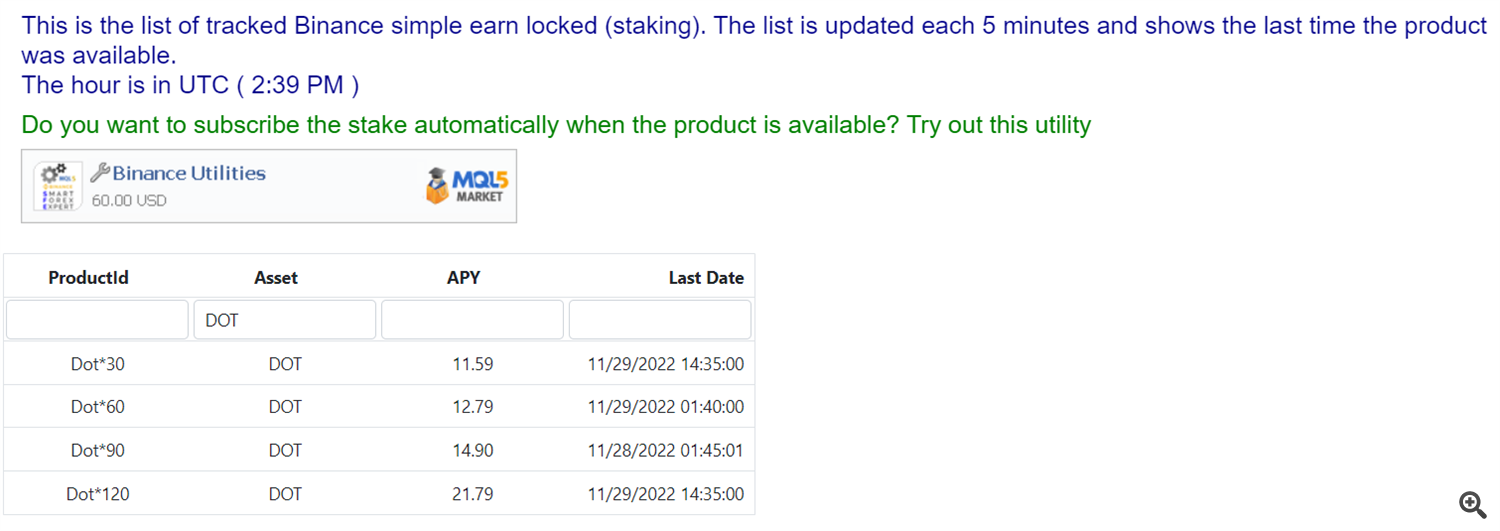Sort table by ProductId column header
1500x531 pixels.
pos(88,277)
